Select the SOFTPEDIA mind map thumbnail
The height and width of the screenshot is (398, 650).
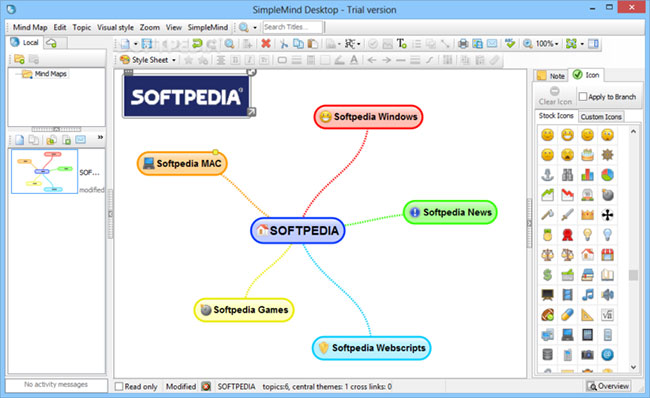(44, 172)
